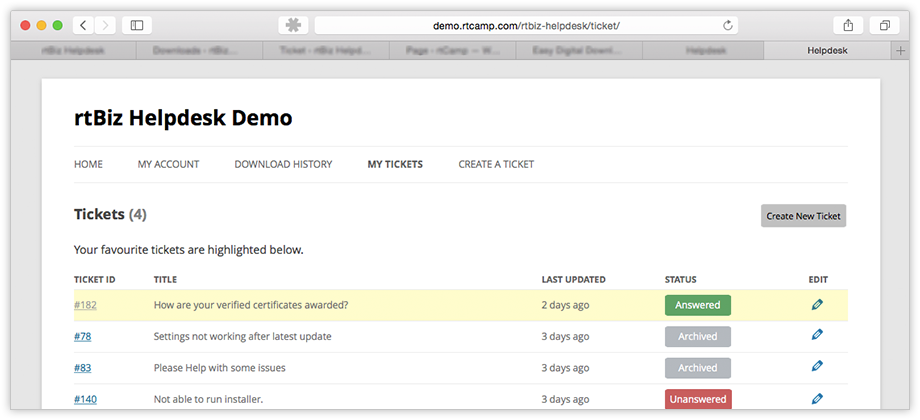Open the My Account menu item
Image resolution: width=920 pixels, height=420 pixels.
click(x=168, y=164)
